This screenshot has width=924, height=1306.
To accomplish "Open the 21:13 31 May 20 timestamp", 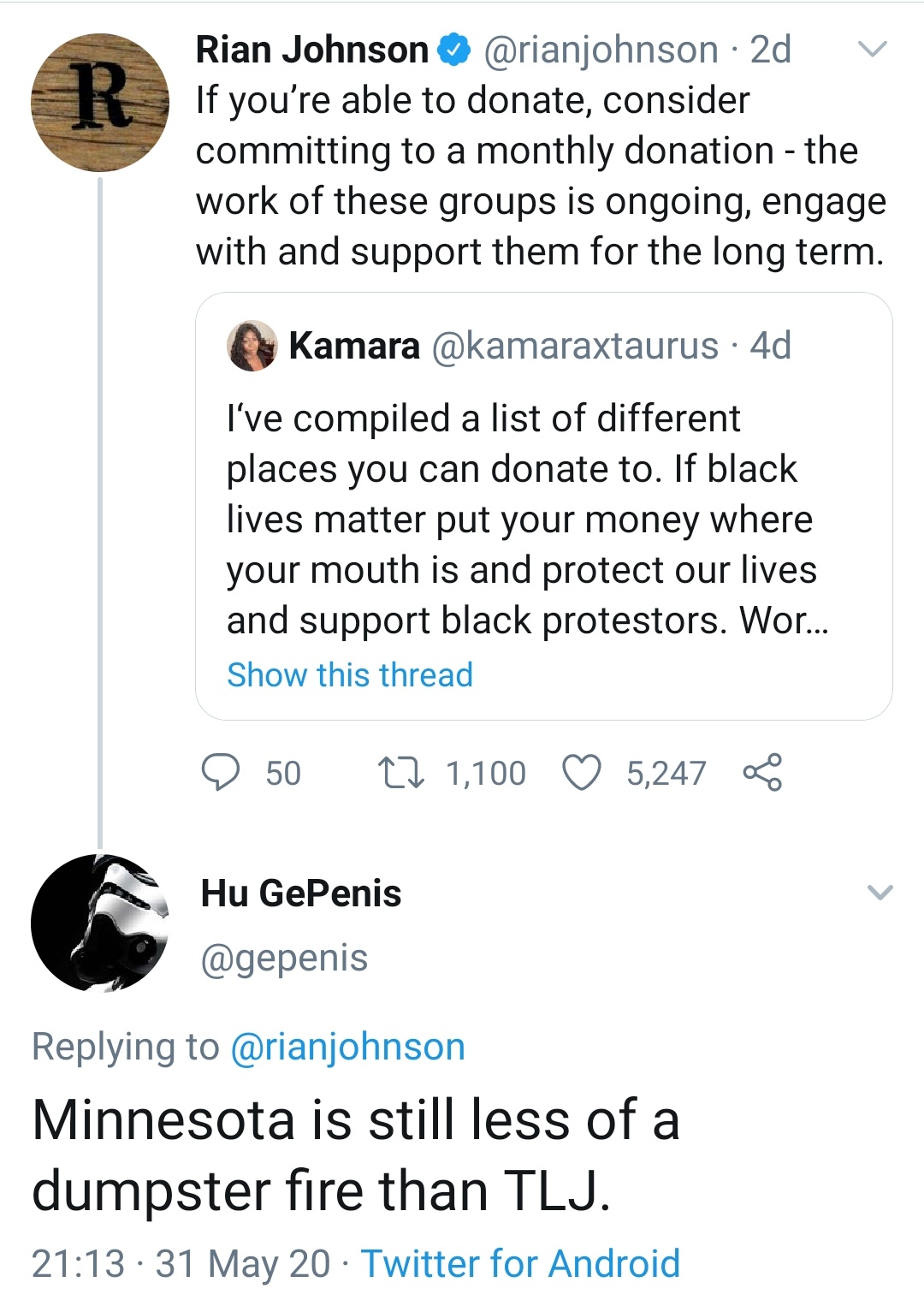I will click(181, 1263).
